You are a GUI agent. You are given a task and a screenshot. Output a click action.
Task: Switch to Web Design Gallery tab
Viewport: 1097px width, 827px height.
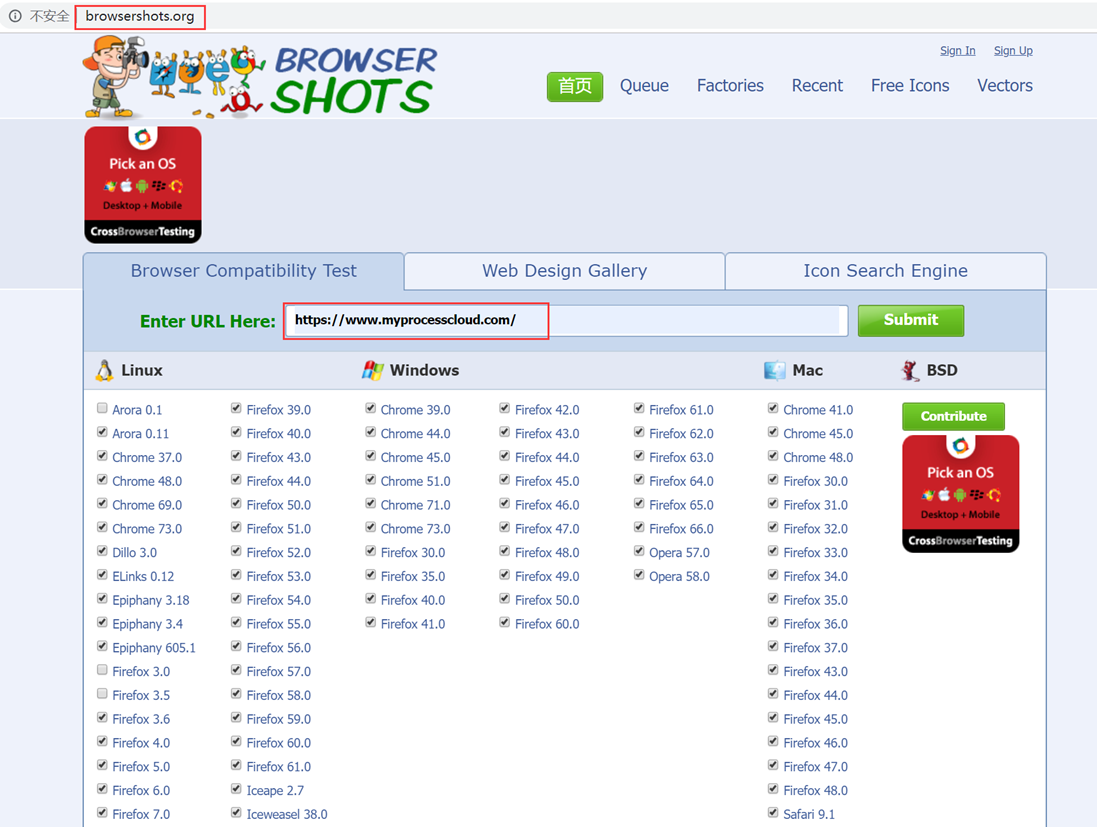tap(565, 271)
